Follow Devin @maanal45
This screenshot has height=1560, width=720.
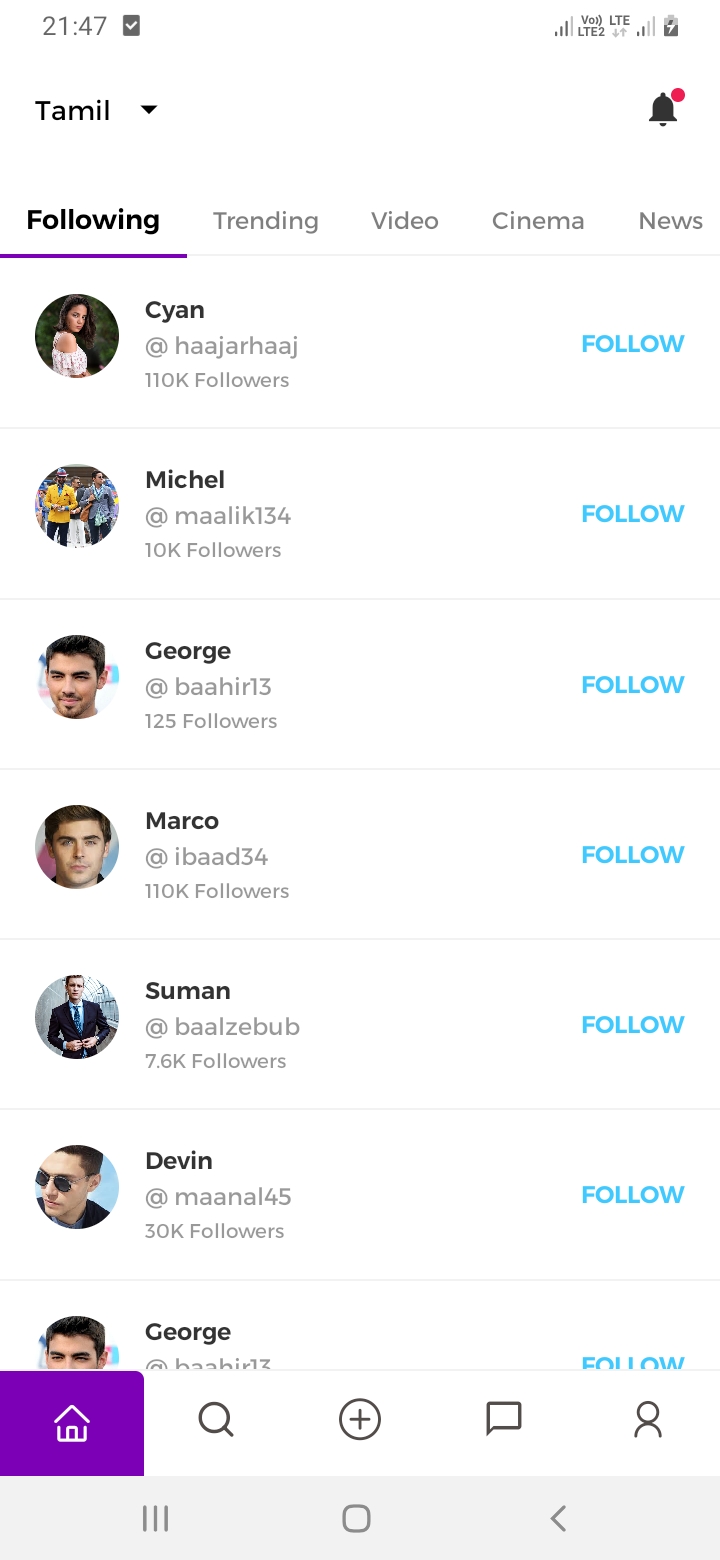[x=633, y=1195]
